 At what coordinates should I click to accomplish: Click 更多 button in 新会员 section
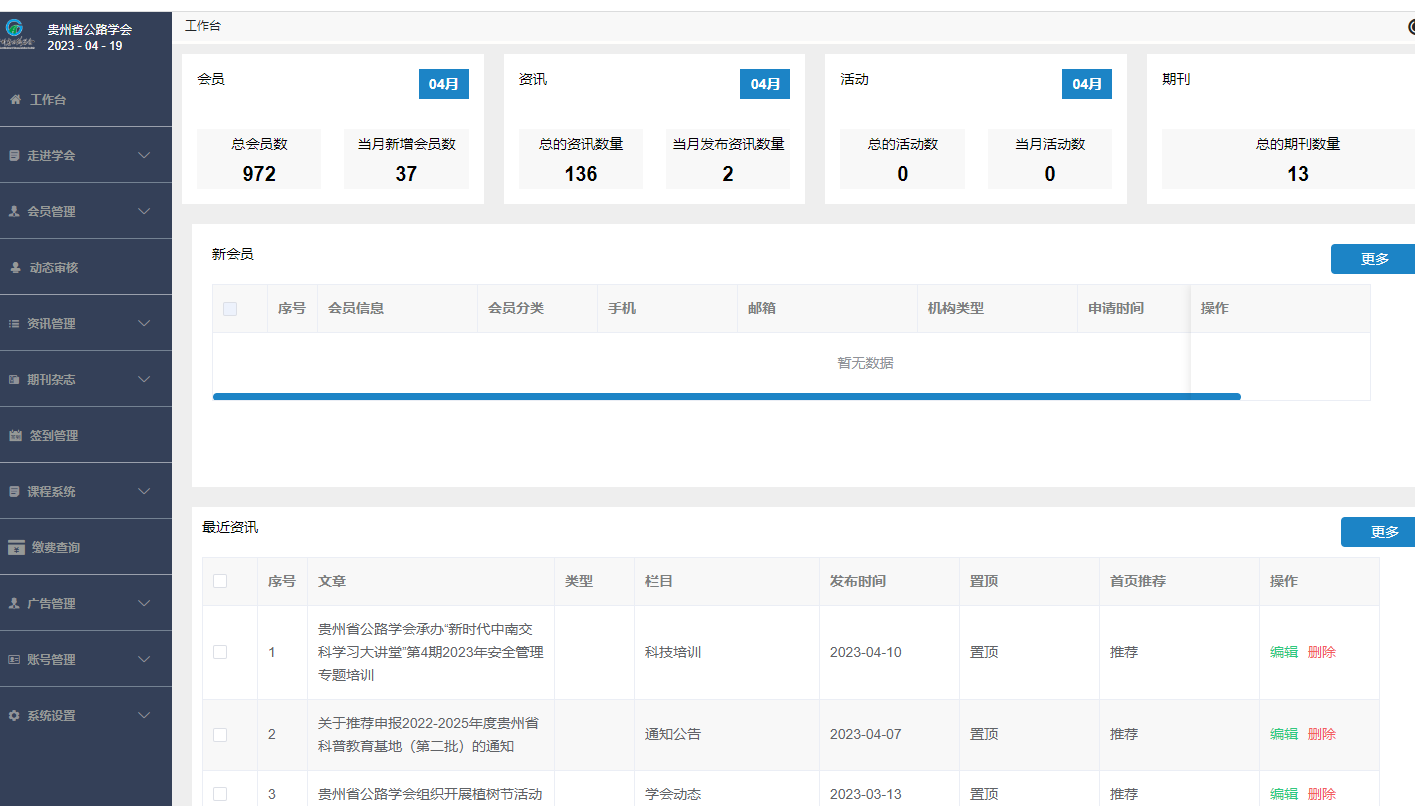[1373, 258]
